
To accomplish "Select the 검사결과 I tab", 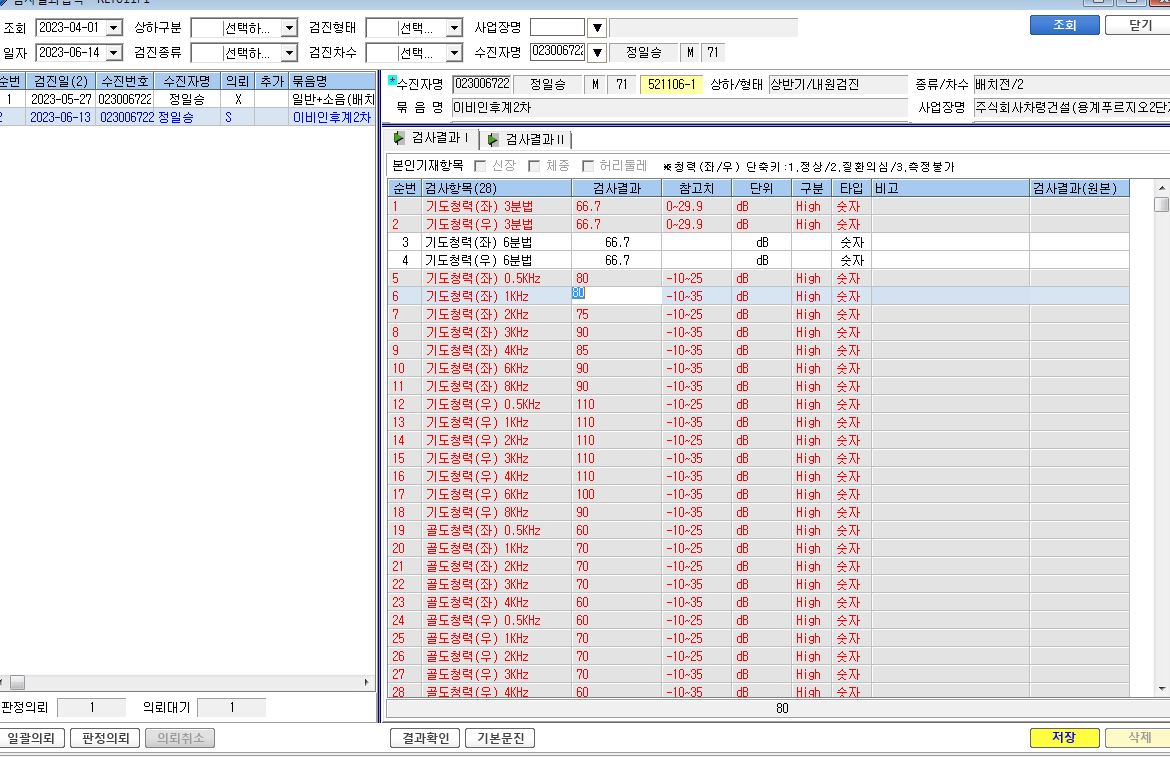I will [431, 138].
